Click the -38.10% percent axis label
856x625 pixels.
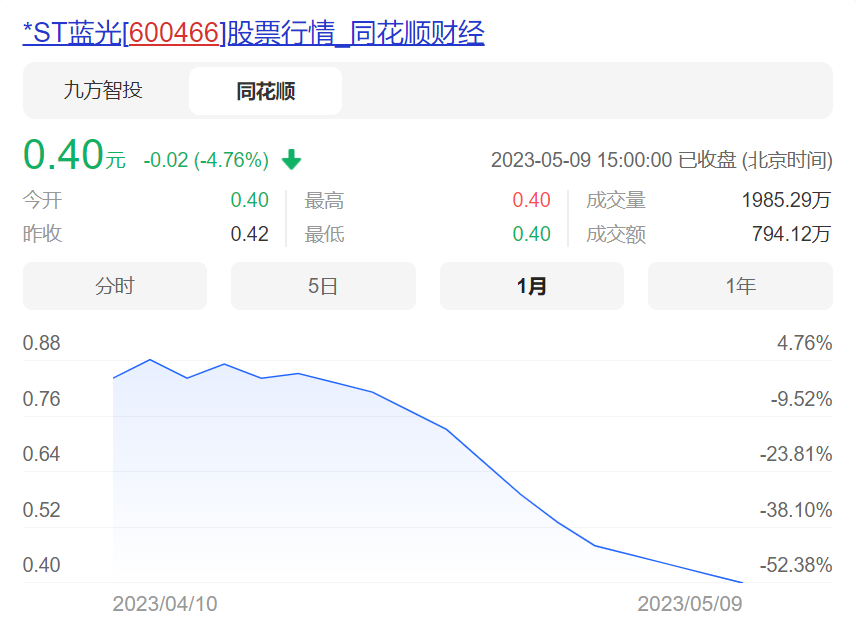(x=796, y=510)
